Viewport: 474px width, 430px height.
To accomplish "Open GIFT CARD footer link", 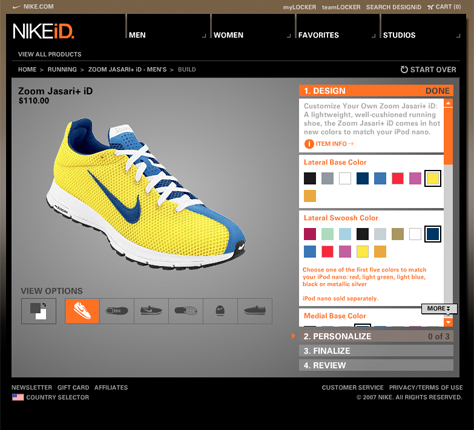I will (73, 387).
